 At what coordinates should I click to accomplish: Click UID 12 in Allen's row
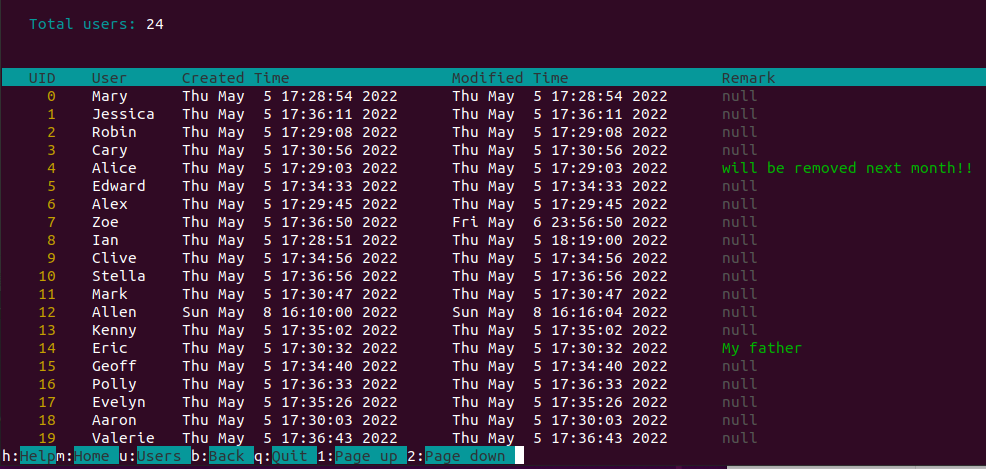pyautogui.click(x=47, y=312)
